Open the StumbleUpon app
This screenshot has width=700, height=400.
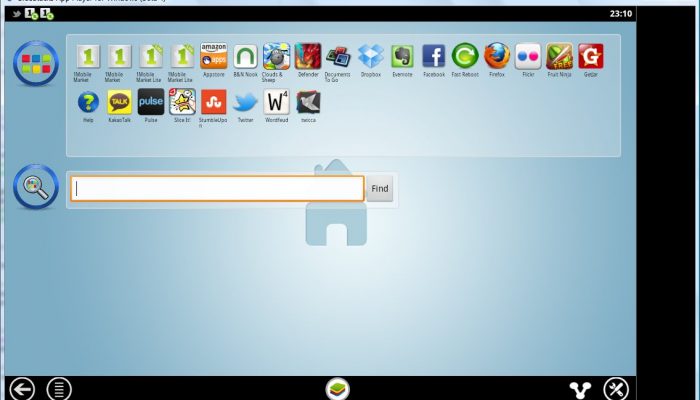(213, 102)
